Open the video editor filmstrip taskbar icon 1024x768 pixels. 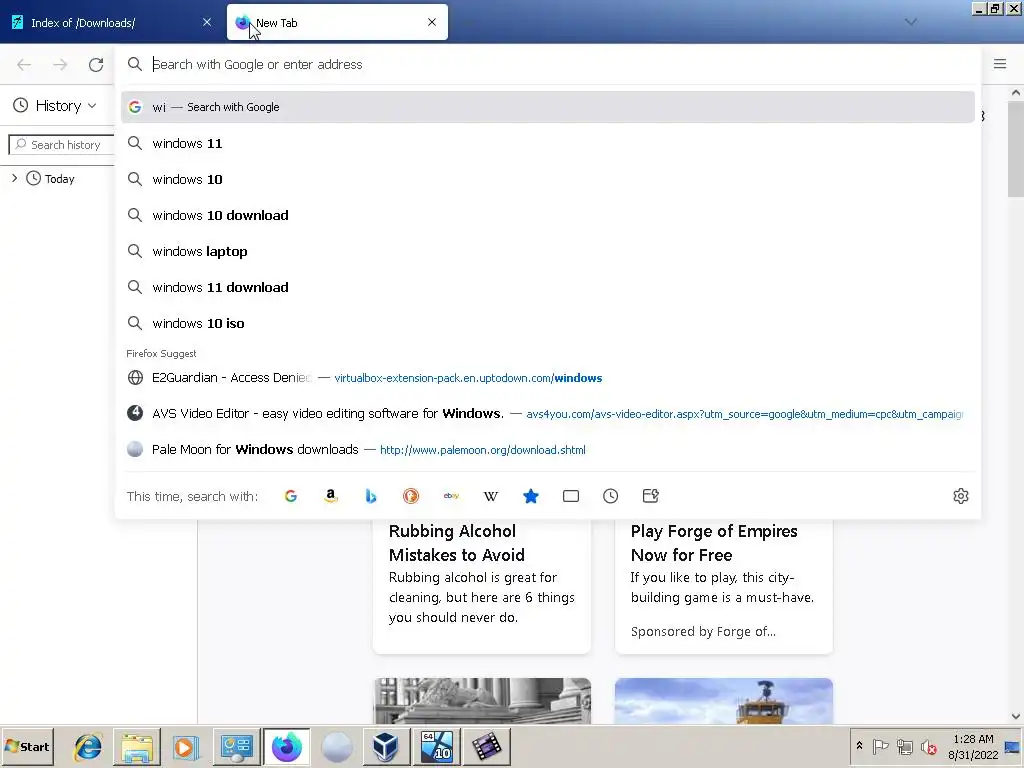[x=487, y=747]
